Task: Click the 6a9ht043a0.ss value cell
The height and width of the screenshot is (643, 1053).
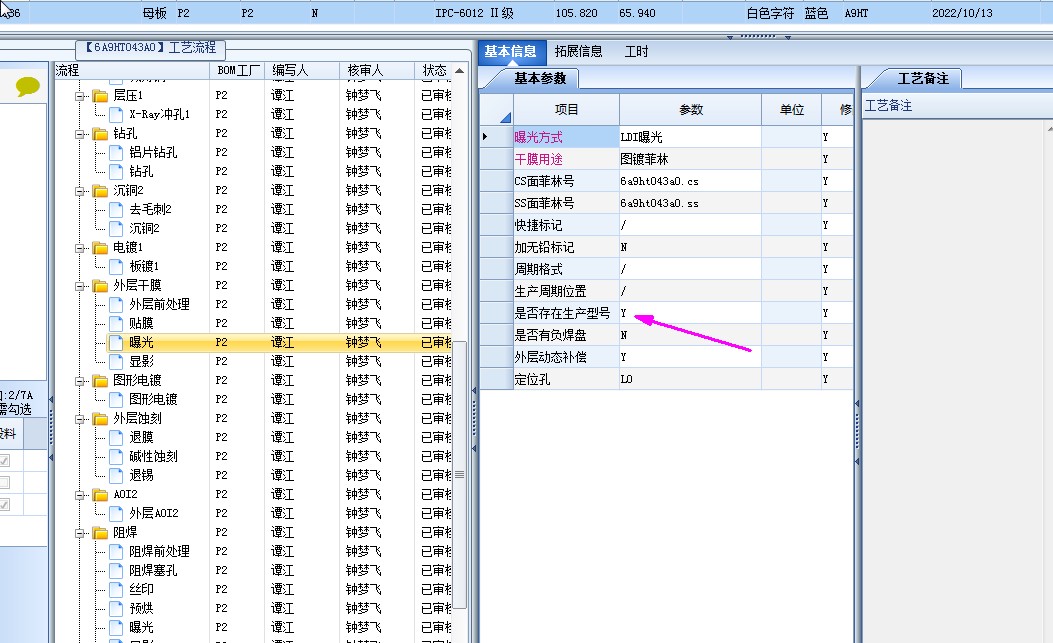Action: coord(690,203)
